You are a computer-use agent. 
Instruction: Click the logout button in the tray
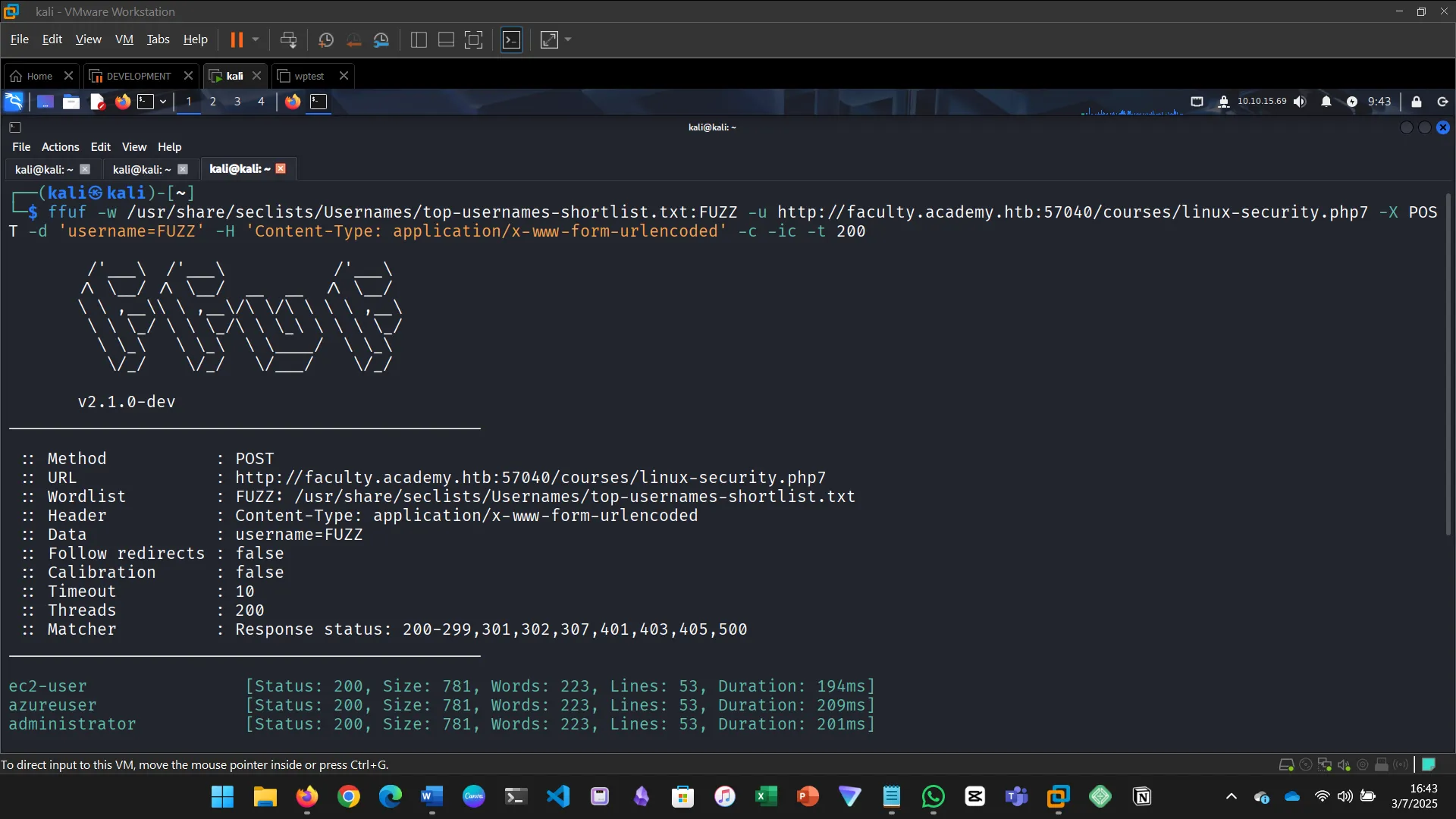point(1442,102)
